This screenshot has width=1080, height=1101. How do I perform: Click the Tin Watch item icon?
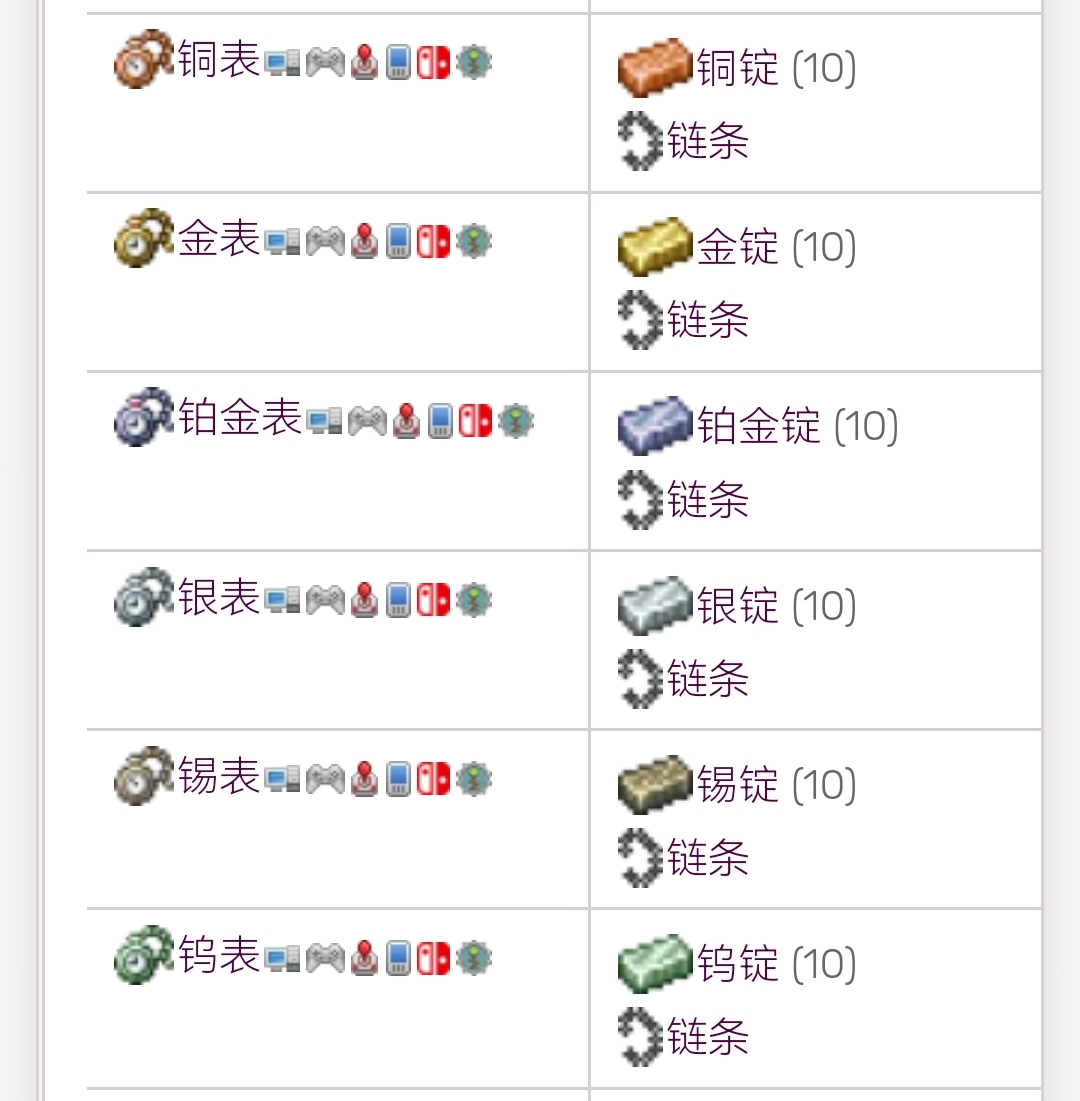[144, 776]
